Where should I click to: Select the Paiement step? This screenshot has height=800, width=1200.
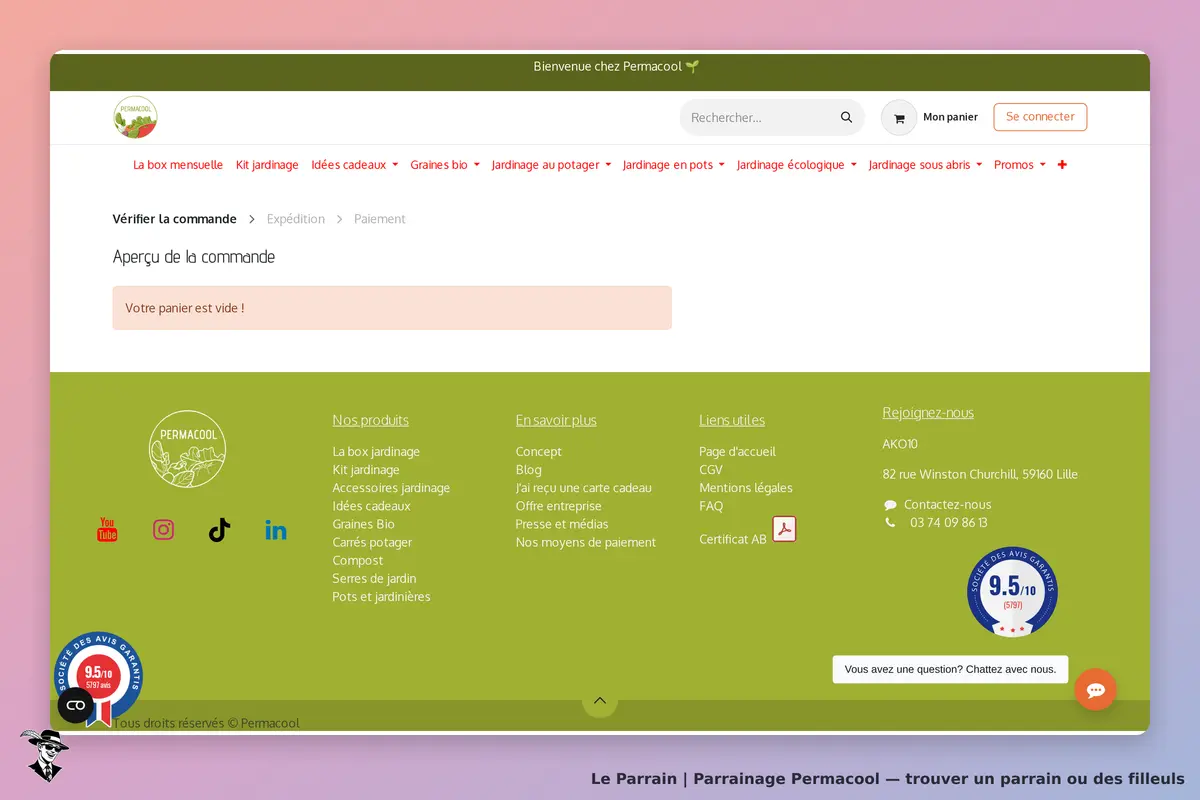click(380, 219)
